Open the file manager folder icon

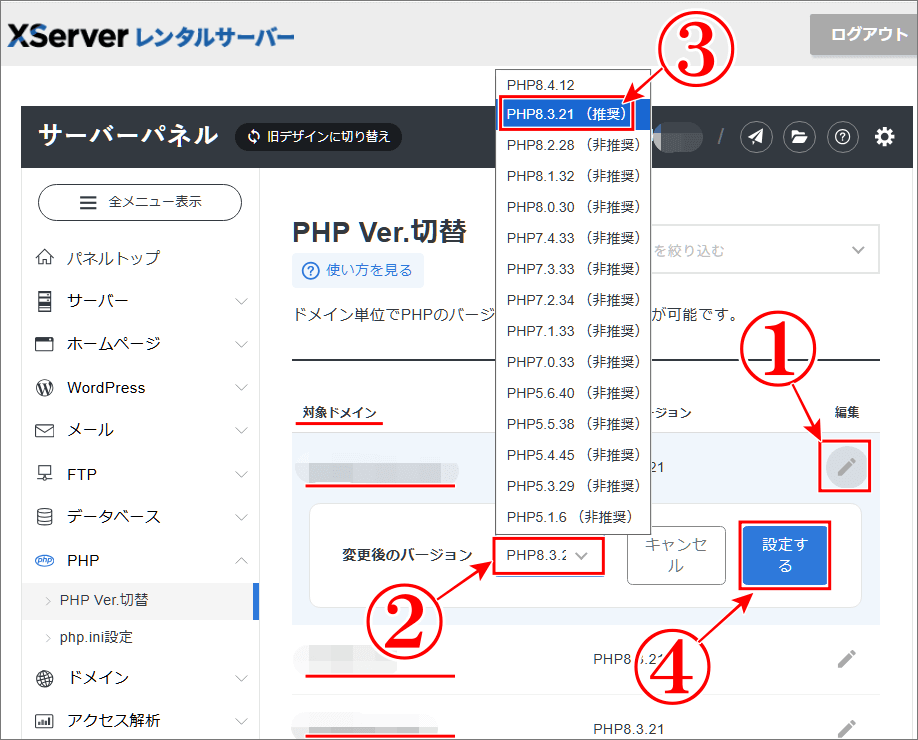pos(799,137)
